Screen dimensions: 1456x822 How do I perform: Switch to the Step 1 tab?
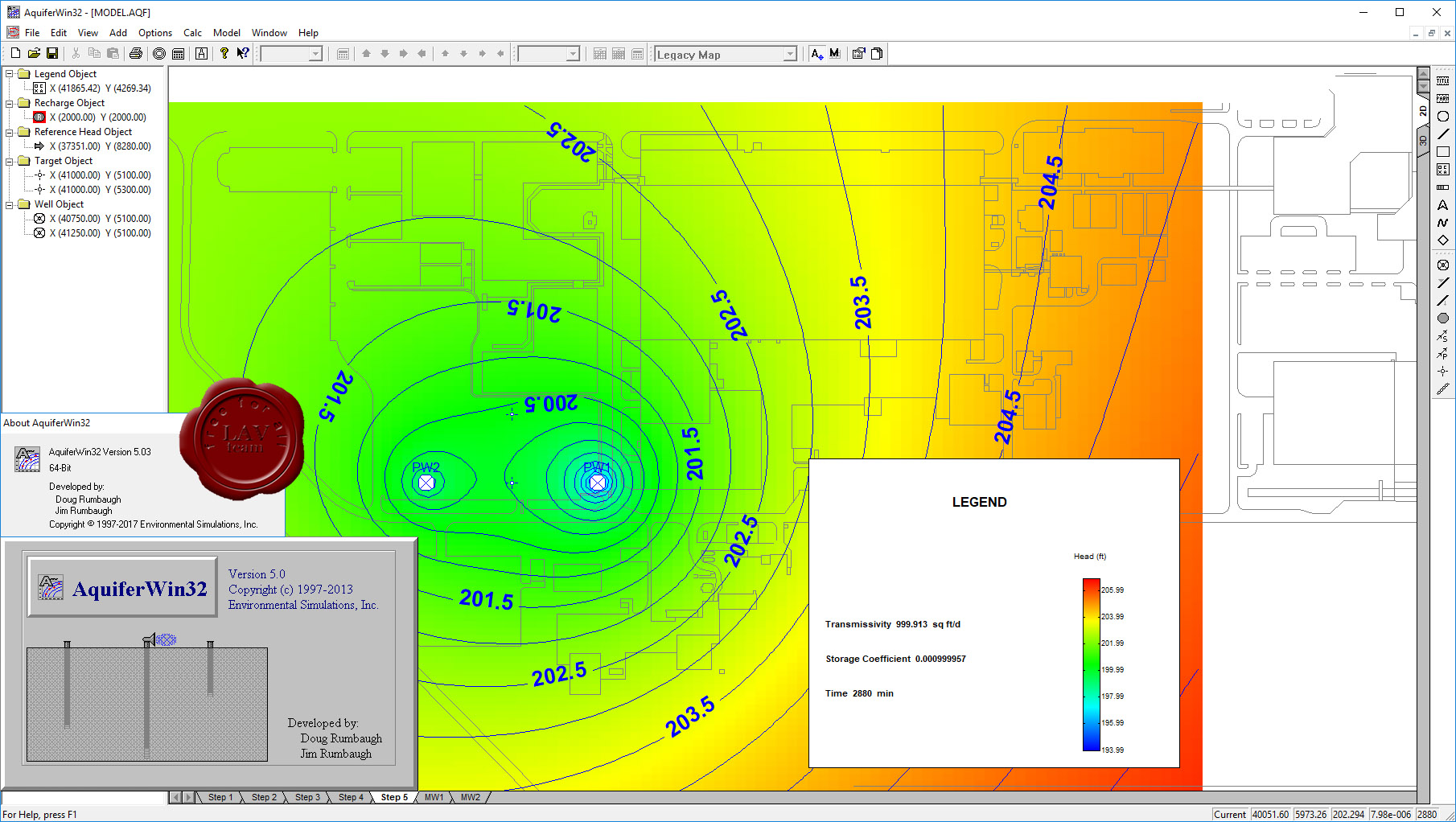point(220,797)
